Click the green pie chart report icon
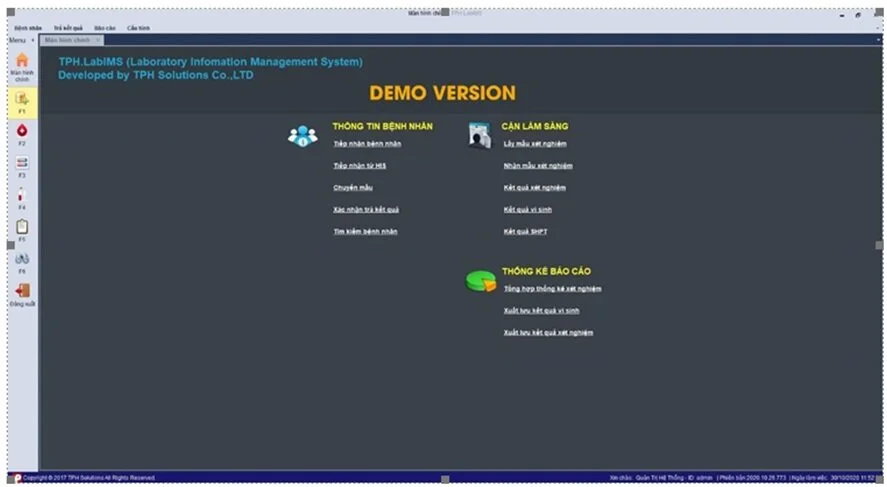 pos(481,281)
